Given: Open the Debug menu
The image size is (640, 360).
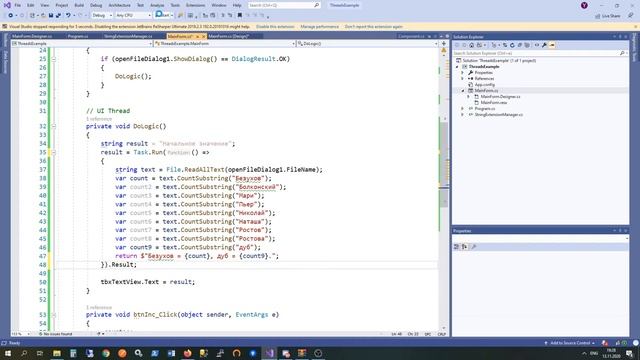Looking at the screenshot, I should point(96,5).
